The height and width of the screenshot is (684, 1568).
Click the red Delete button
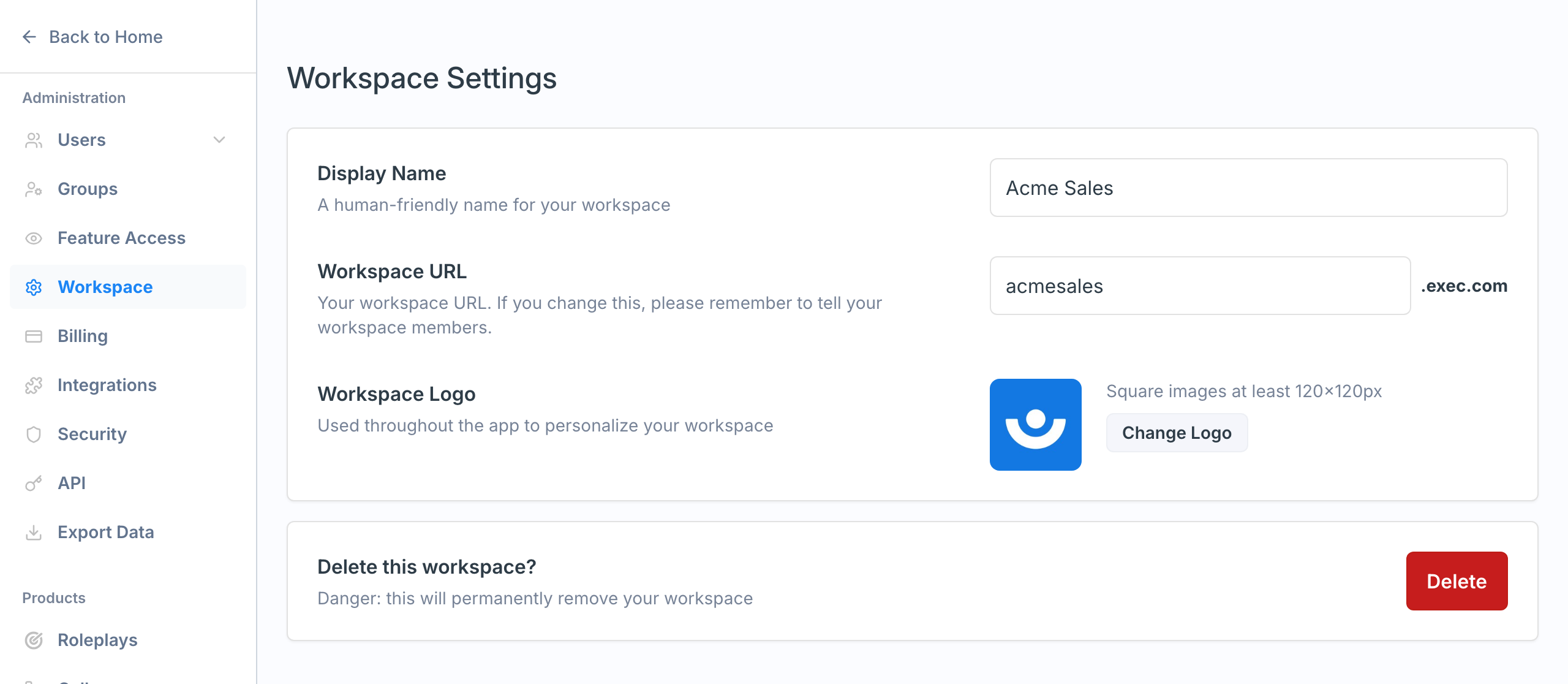(1457, 581)
